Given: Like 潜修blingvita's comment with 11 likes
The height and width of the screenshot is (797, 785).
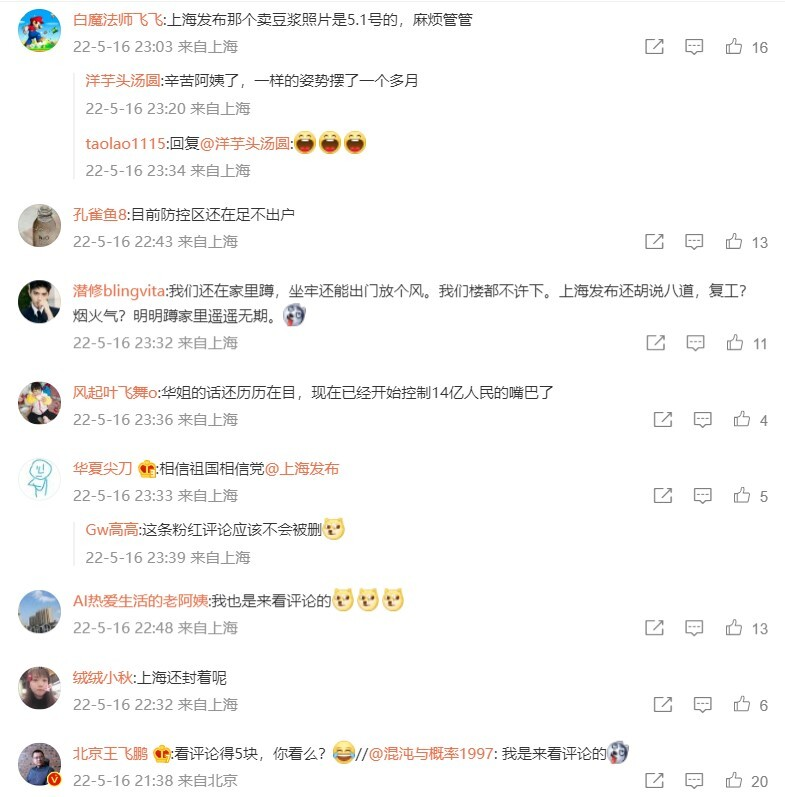Looking at the screenshot, I should [x=735, y=343].
